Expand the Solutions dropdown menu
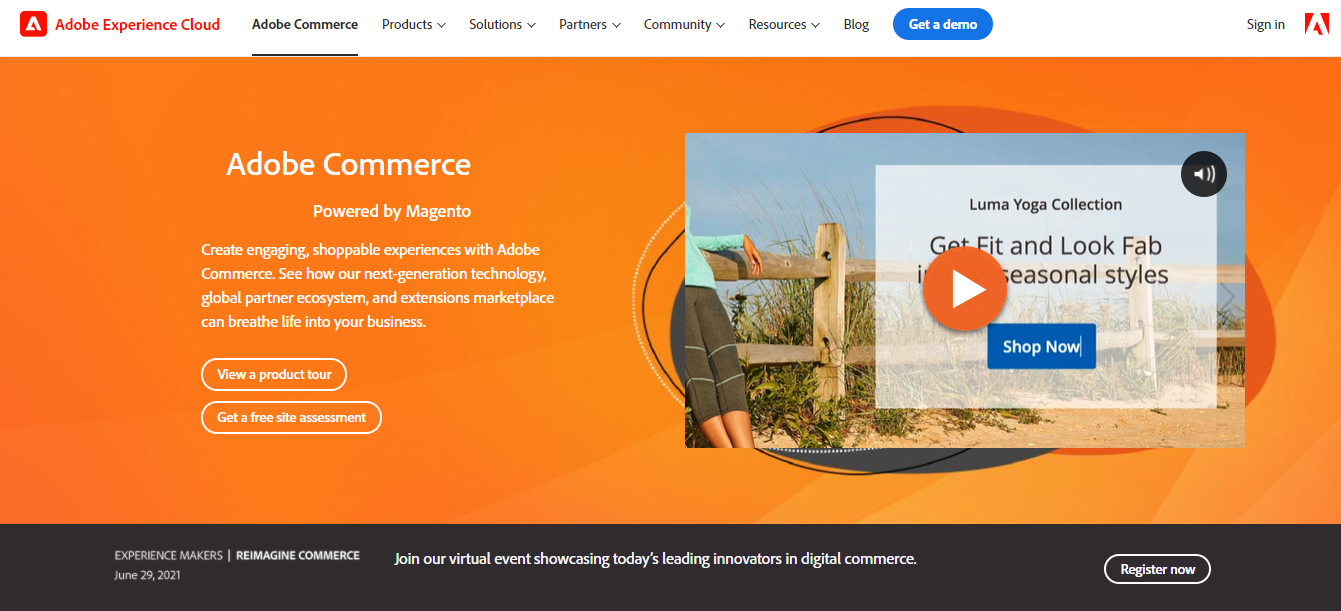The image size is (1341, 611). (x=502, y=24)
